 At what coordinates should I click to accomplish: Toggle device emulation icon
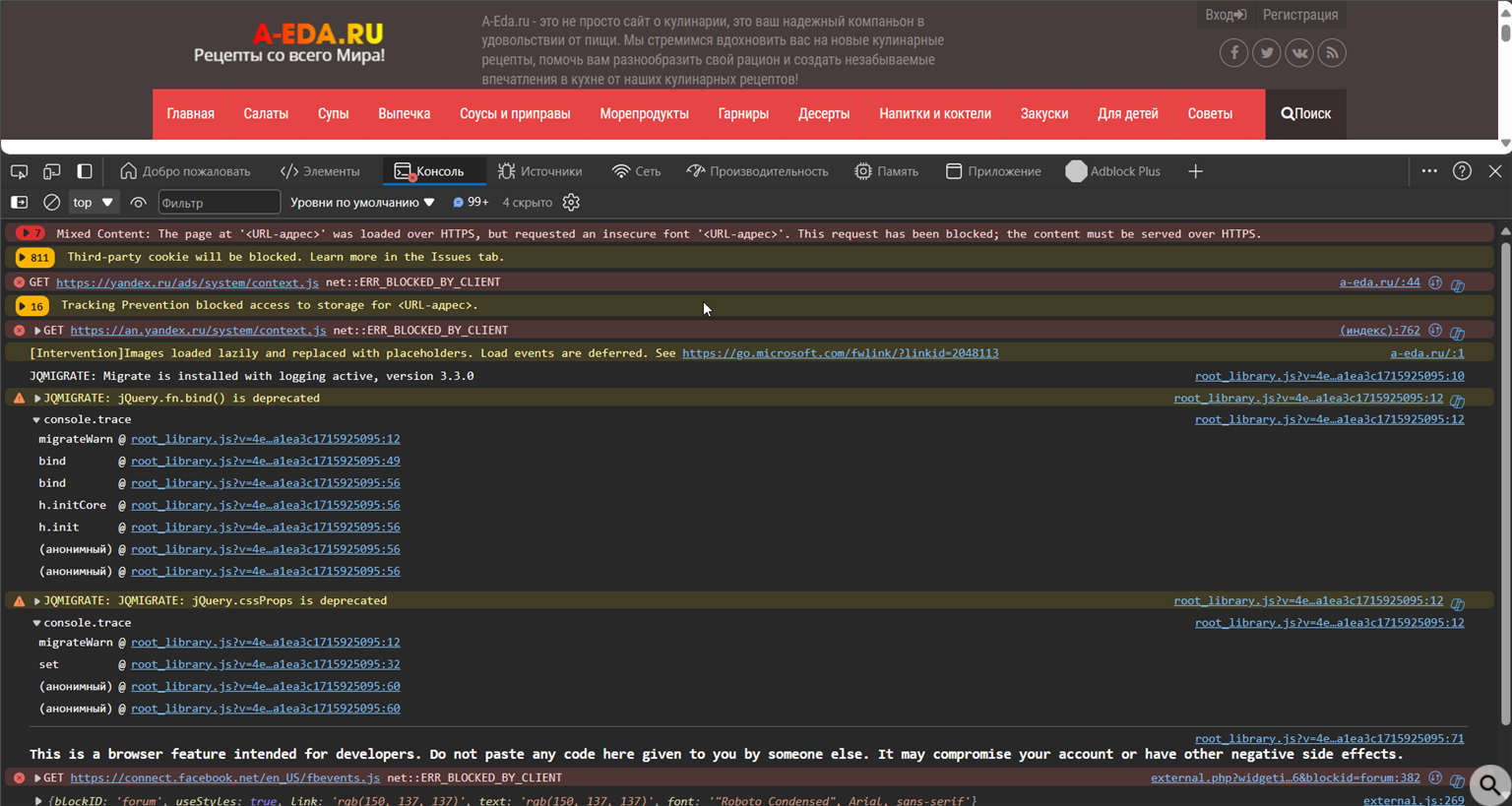(52, 171)
